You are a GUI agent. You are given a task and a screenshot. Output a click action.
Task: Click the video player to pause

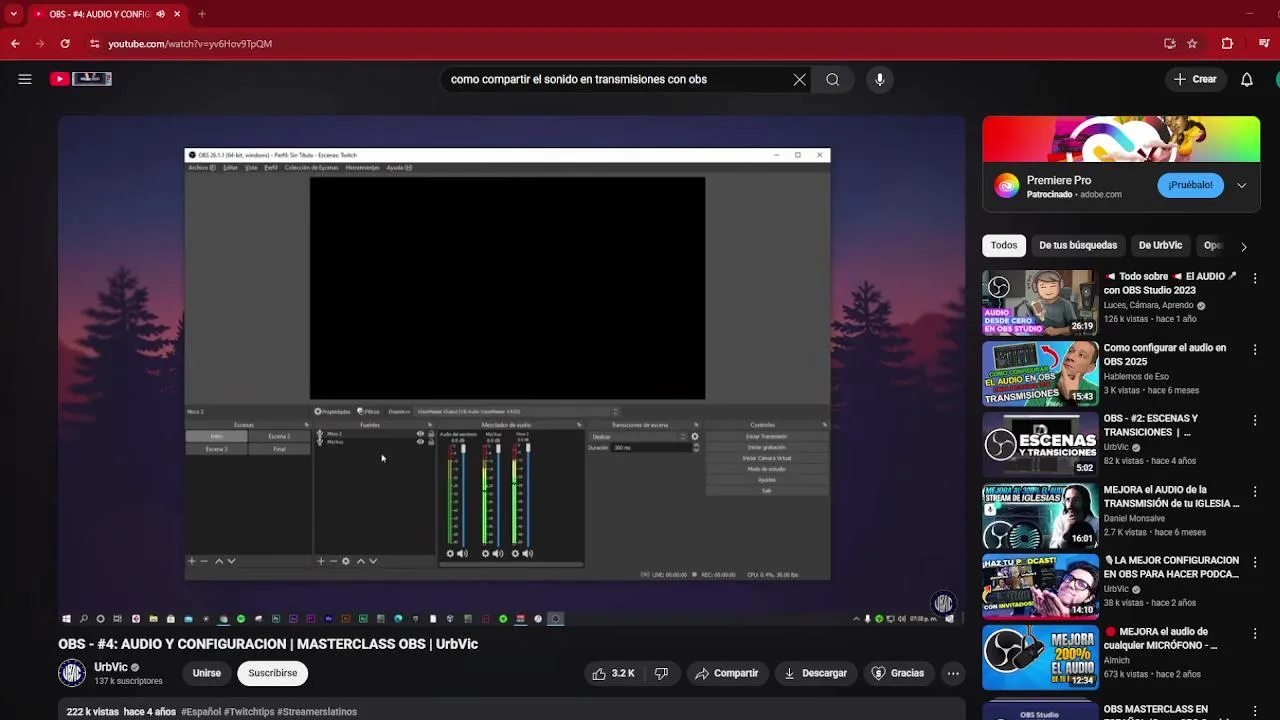512,370
